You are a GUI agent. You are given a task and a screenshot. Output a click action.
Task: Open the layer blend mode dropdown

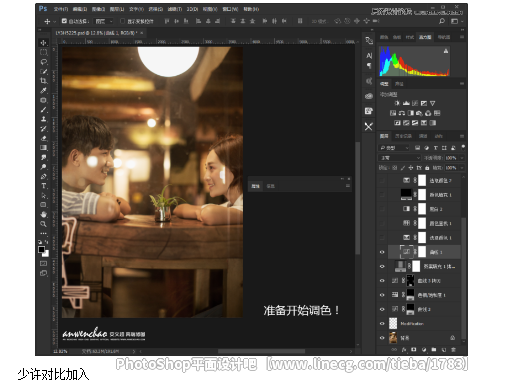(x=399, y=158)
